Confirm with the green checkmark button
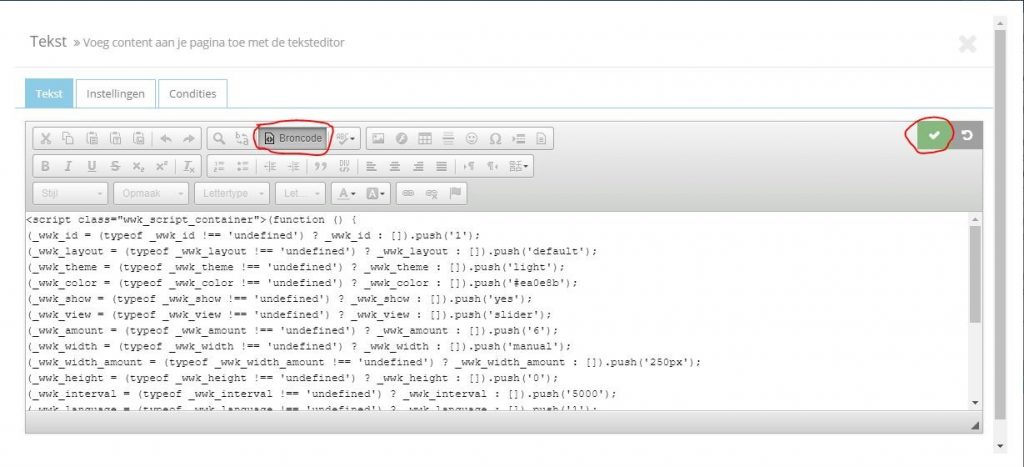Viewport: 1024px width, 467px height. [933, 136]
